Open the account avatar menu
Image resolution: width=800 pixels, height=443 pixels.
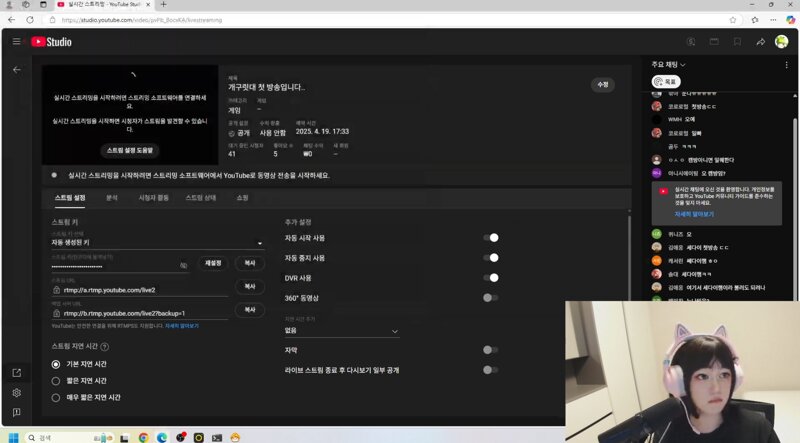781,42
